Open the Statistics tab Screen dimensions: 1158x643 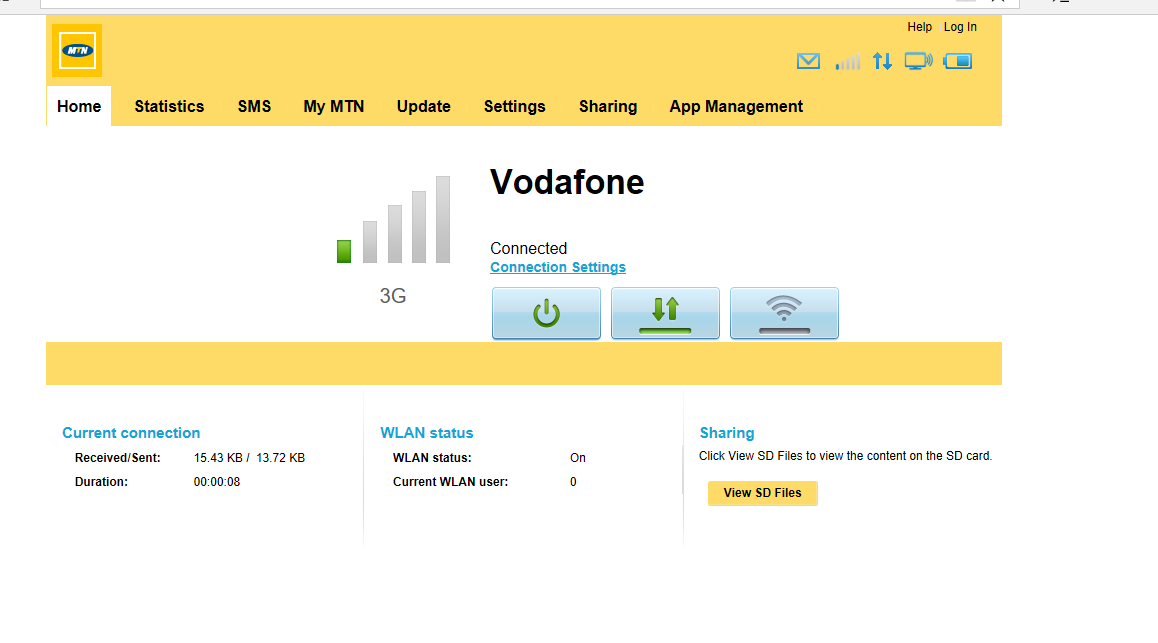click(169, 106)
